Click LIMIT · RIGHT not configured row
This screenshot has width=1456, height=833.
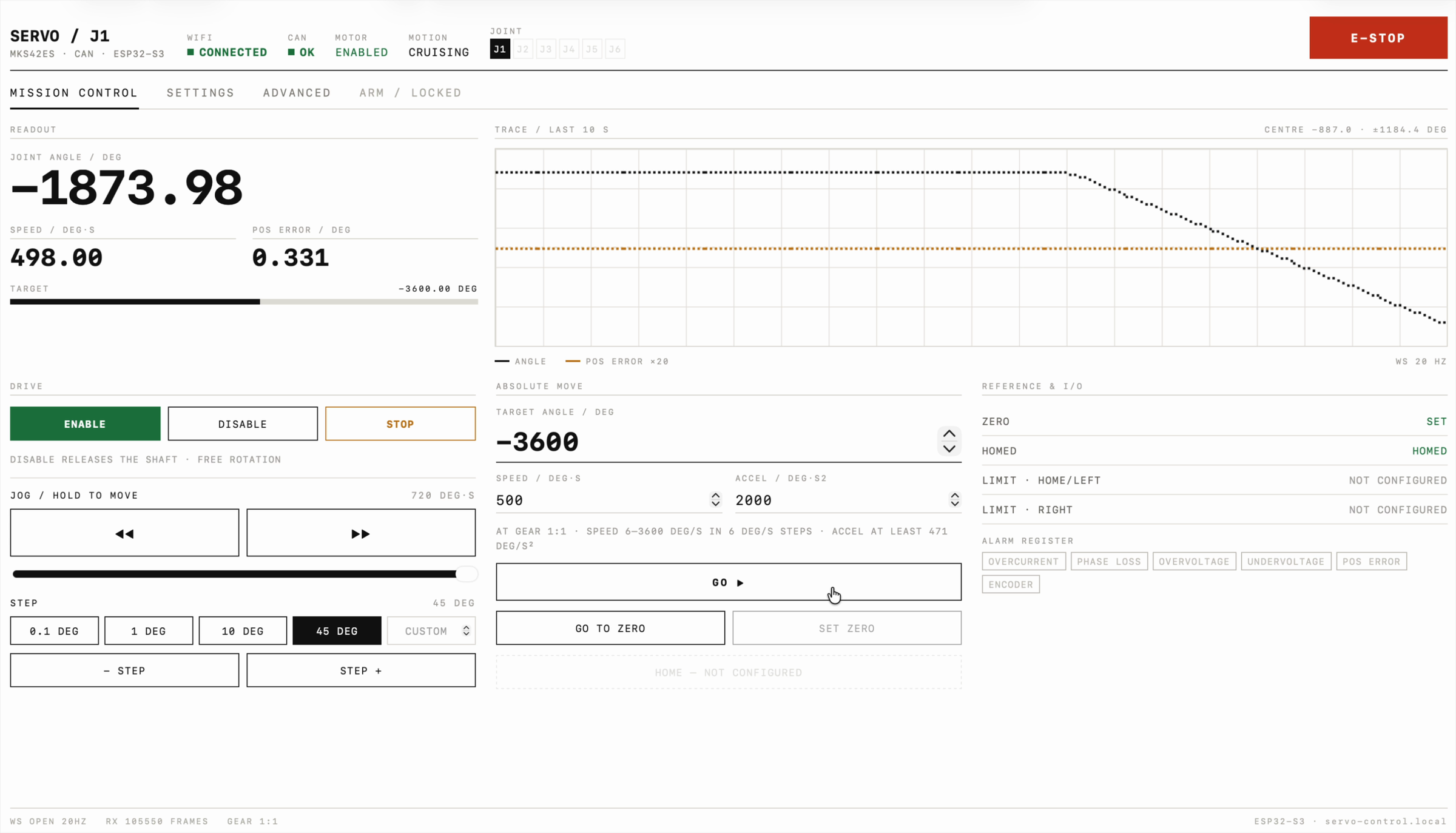pos(1215,510)
